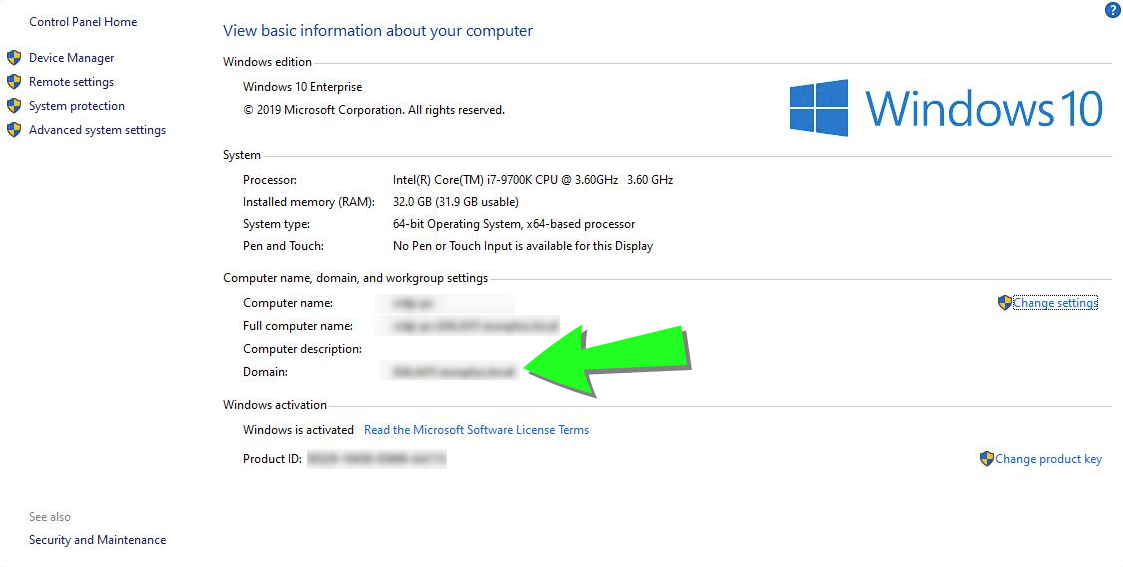This screenshot has width=1123, height=567.
Task: Click the System type label
Action: point(276,224)
